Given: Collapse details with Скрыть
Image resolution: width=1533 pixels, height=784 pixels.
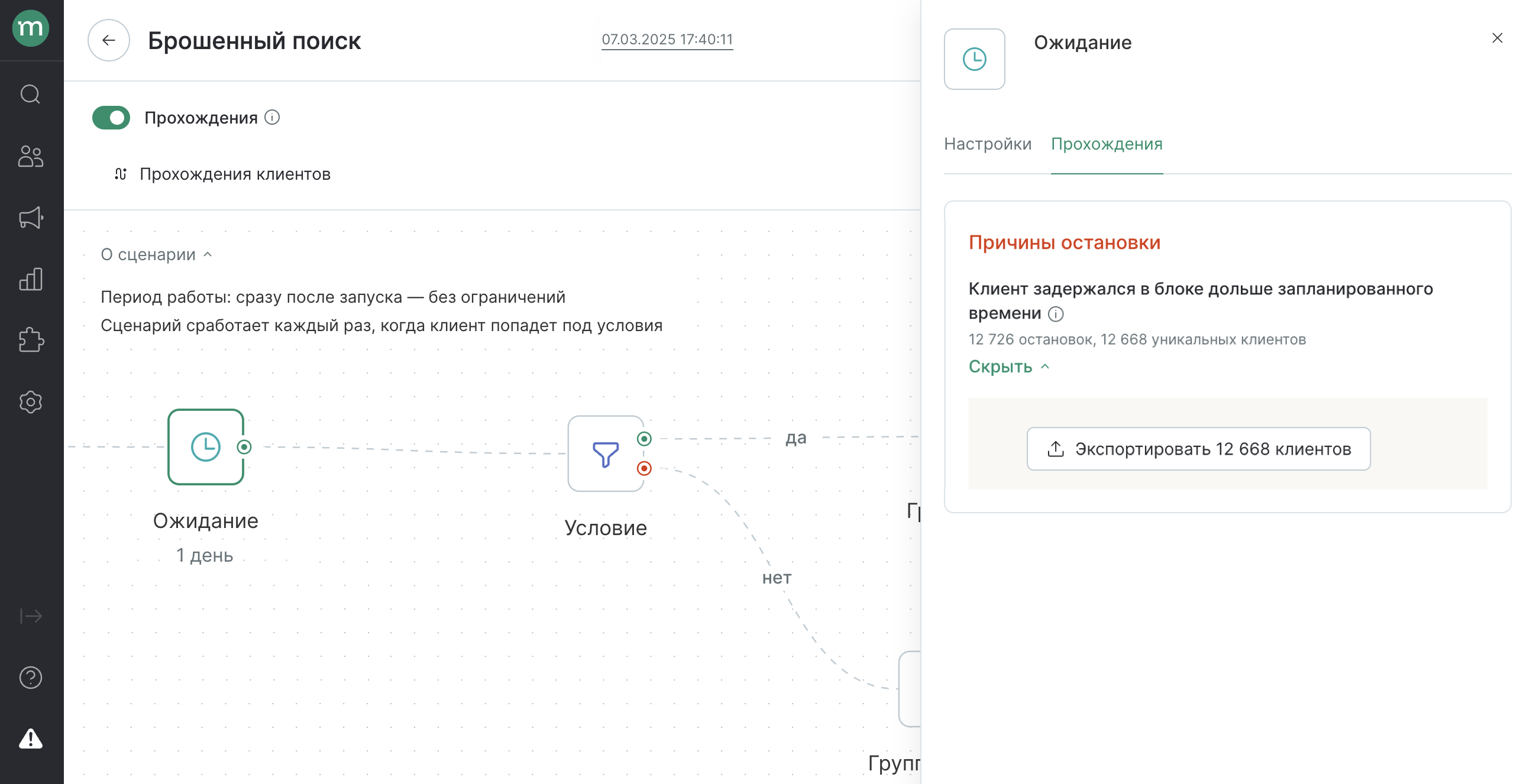Looking at the screenshot, I should click(x=1009, y=367).
